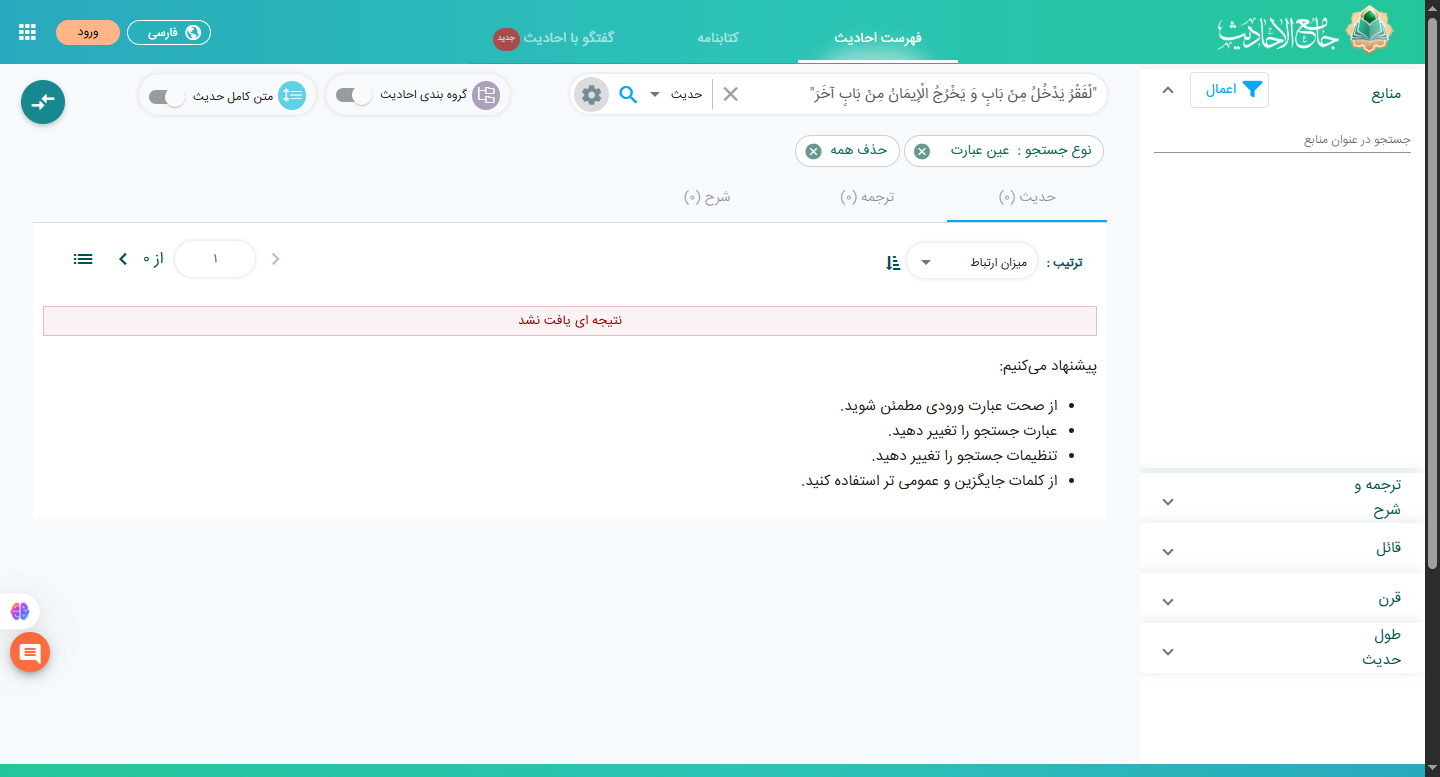1440x777 pixels.
Task: Toggle sort direction icon
Action: pyautogui.click(x=893, y=262)
